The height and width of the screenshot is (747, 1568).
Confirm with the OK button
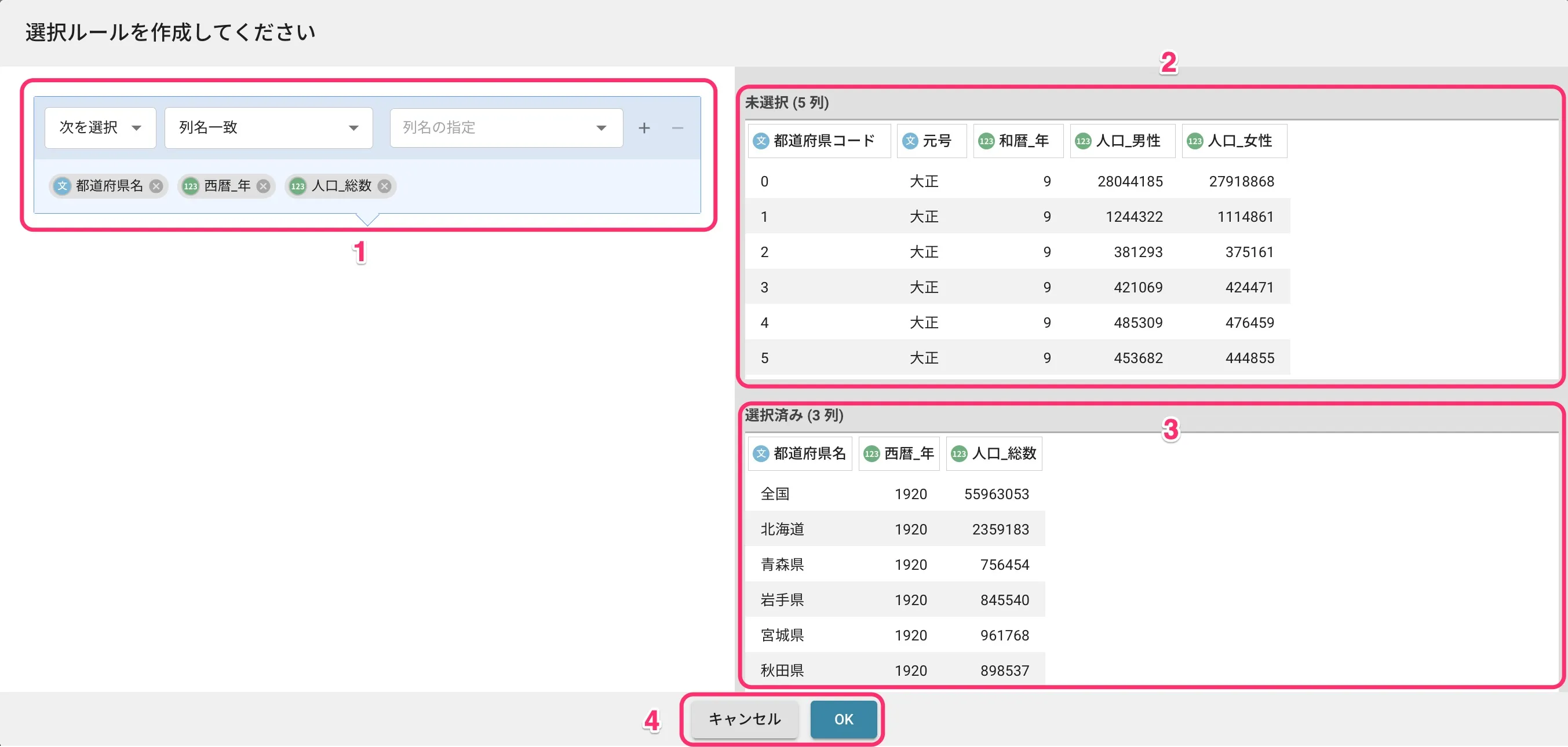coord(844,720)
